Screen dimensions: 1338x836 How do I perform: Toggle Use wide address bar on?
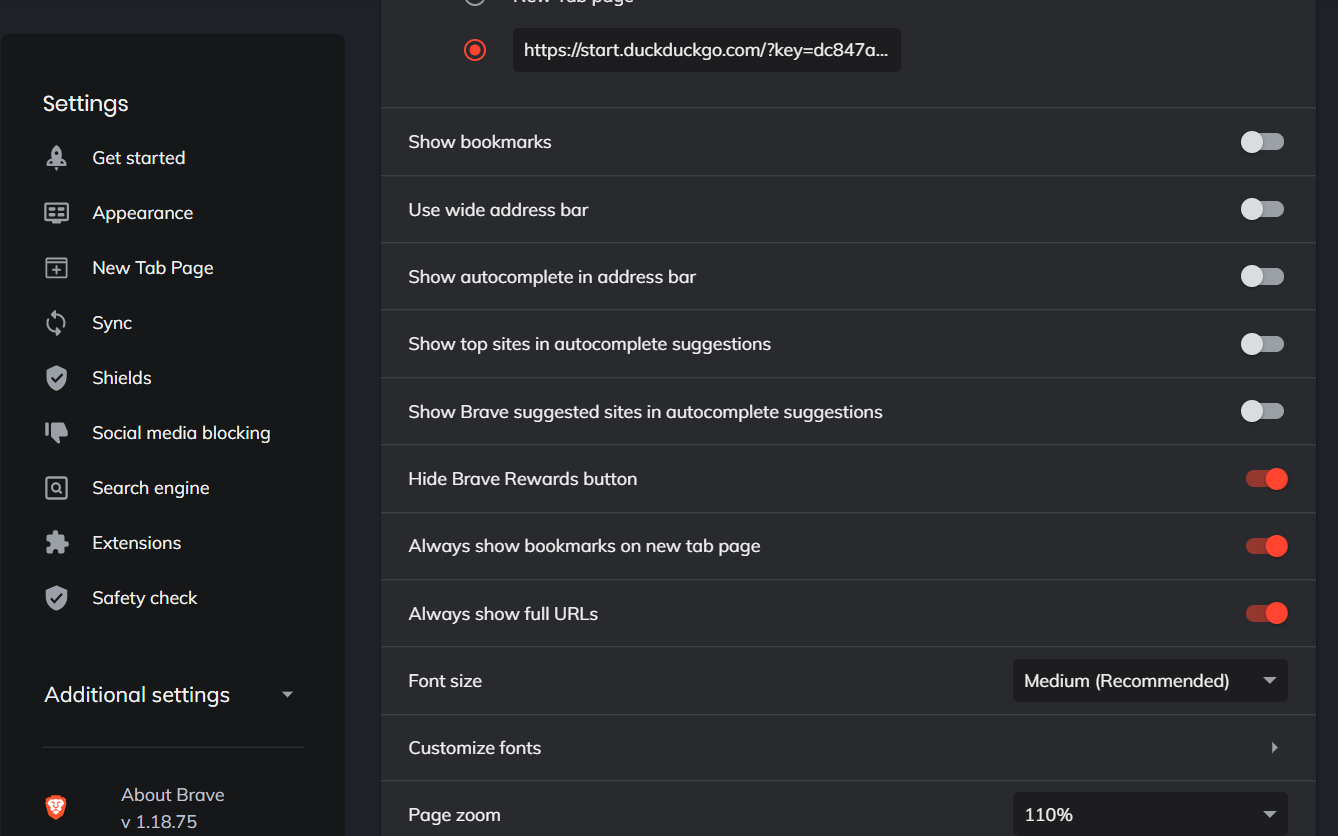click(x=1262, y=209)
